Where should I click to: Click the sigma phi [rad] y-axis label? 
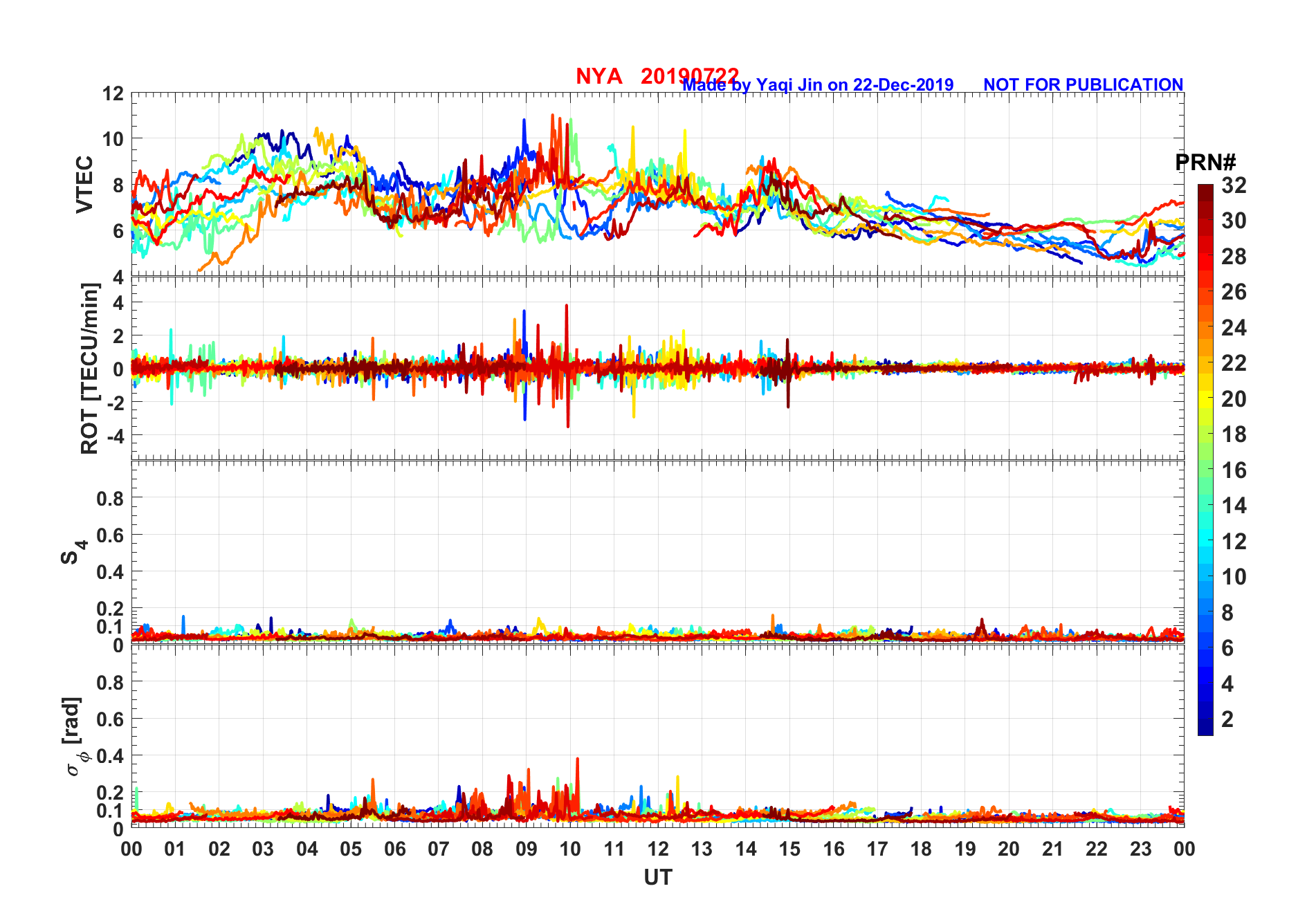(73, 736)
